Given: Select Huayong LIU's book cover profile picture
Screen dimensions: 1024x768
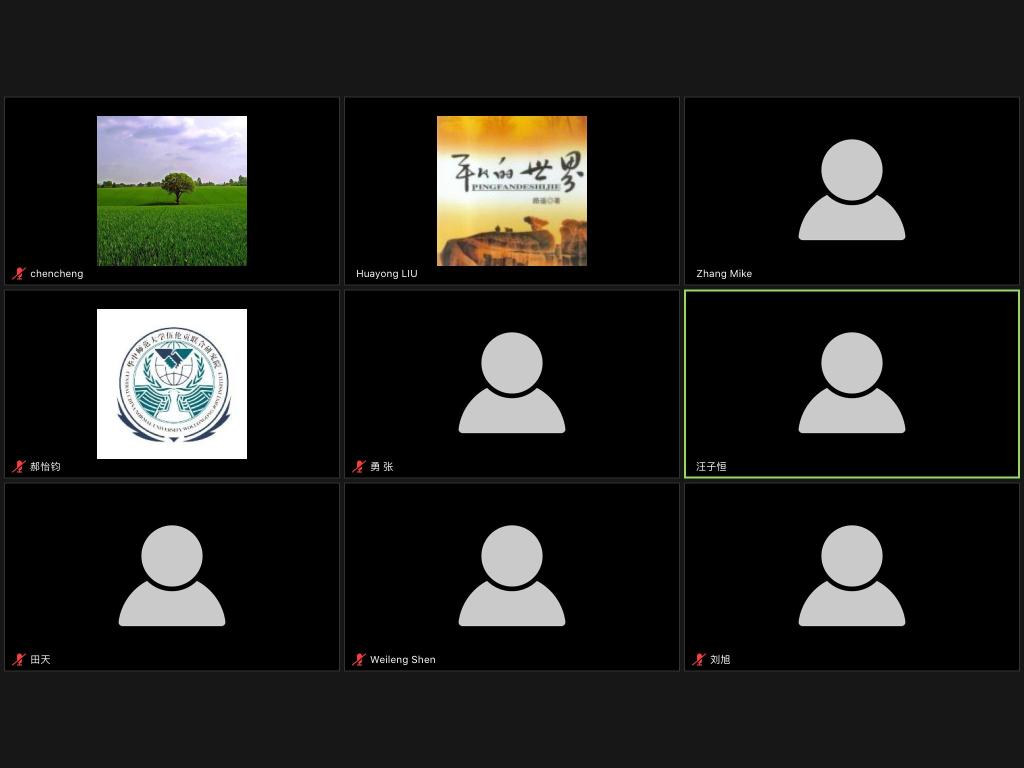Looking at the screenshot, I should [512, 191].
